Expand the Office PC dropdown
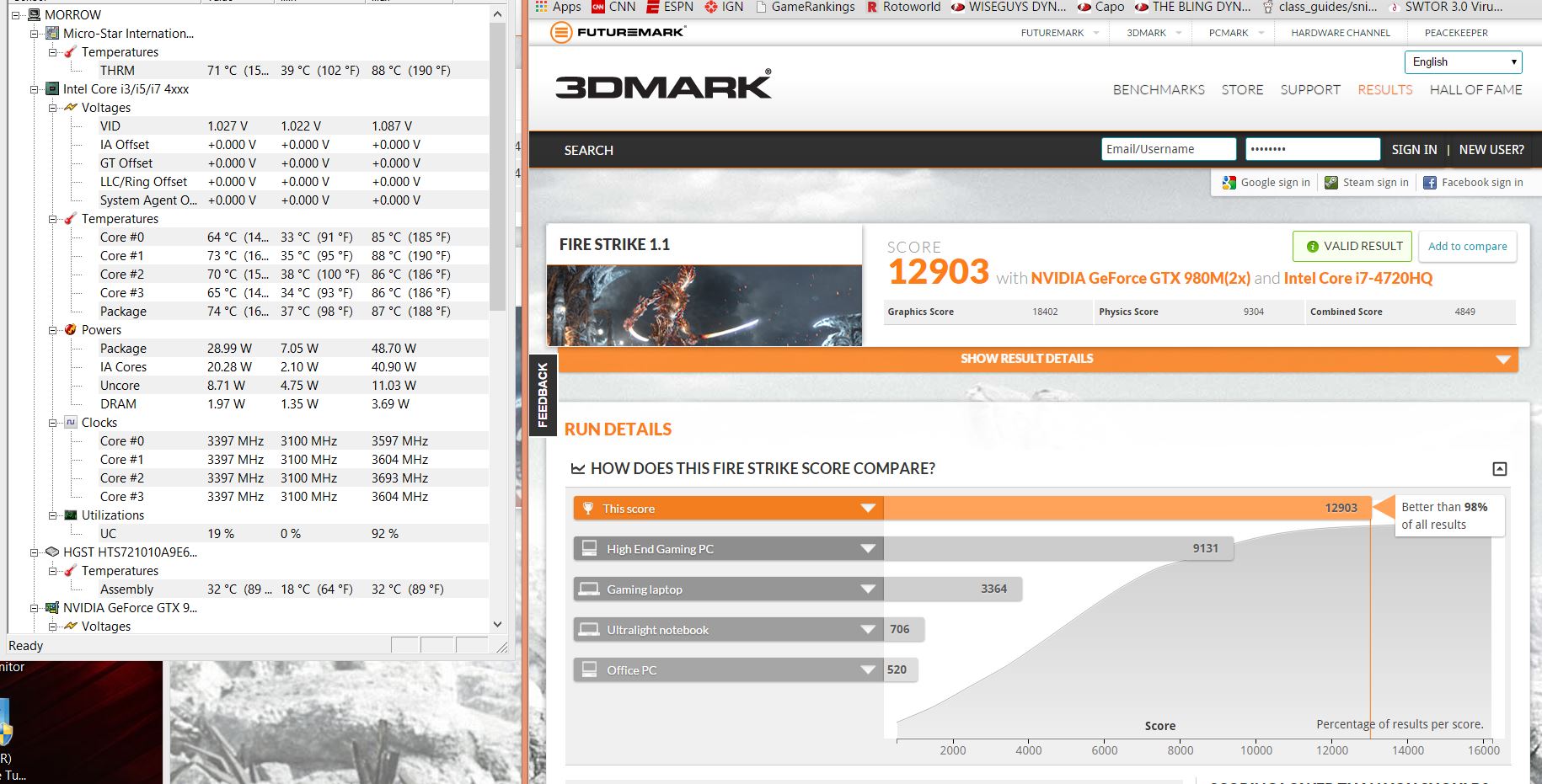The width and height of the screenshot is (1542, 784). pyautogui.click(x=868, y=669)
